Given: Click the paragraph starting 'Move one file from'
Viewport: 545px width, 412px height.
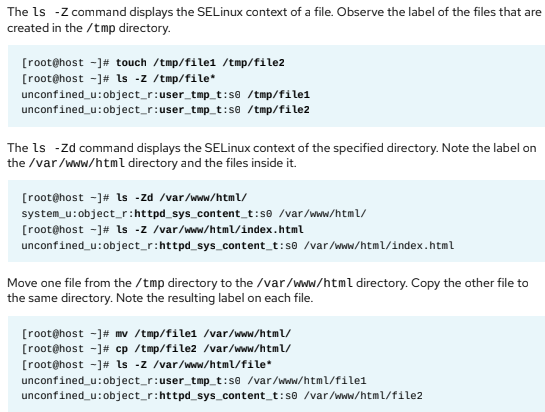Looking at the screenshot, I should 268,290.
